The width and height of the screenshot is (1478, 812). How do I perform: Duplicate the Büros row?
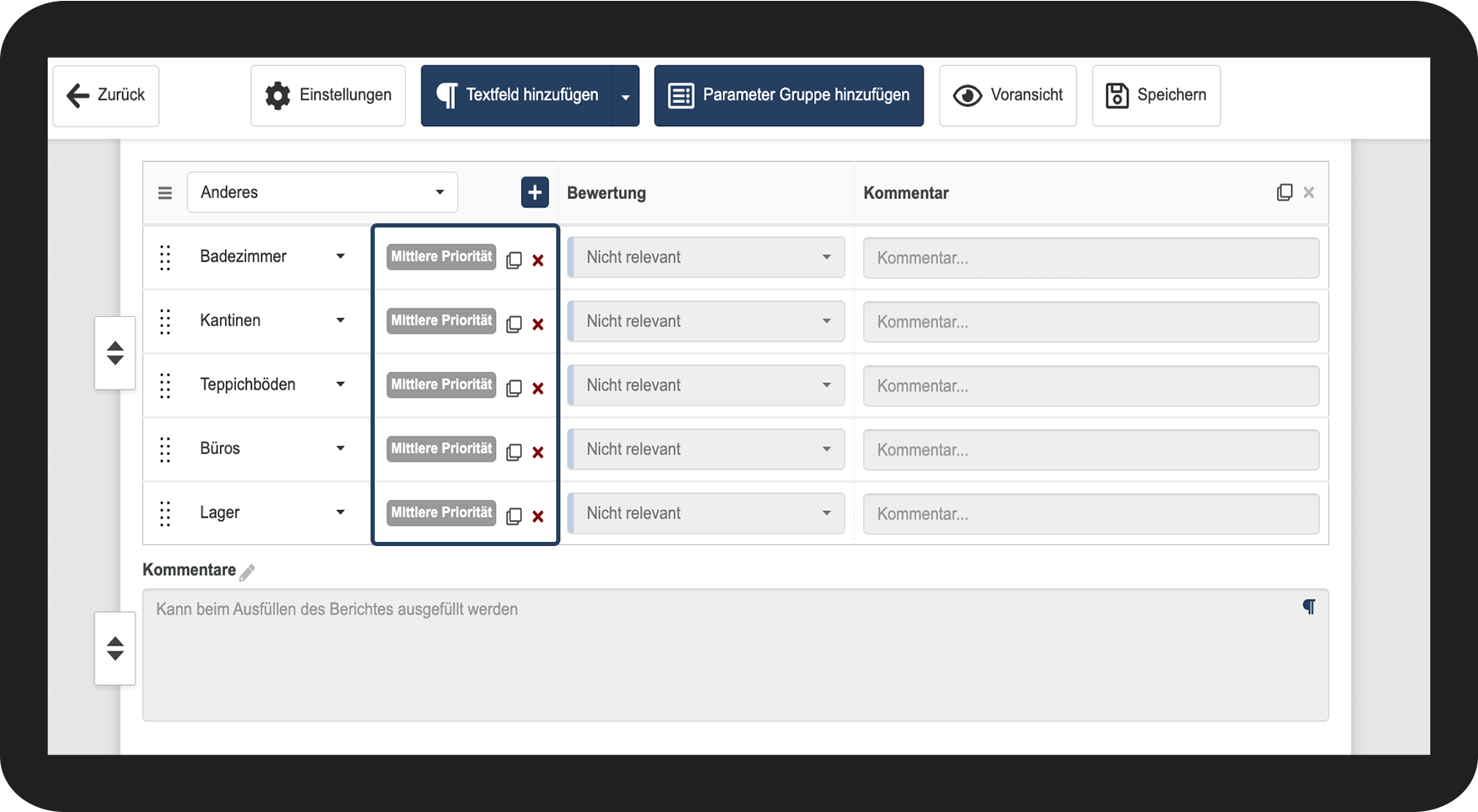pyautogui.click(x=514, y=452)
